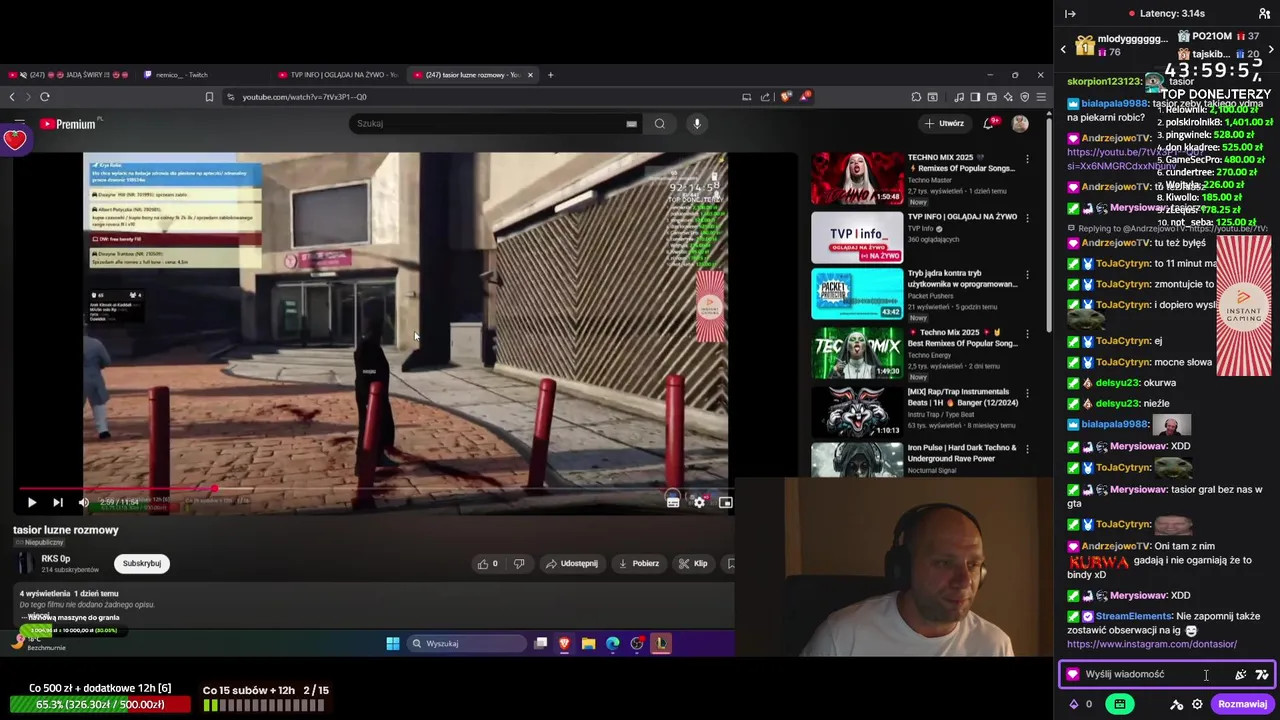Open the Klip clip button
This screenshot has height=720, width=1280.
693,564
